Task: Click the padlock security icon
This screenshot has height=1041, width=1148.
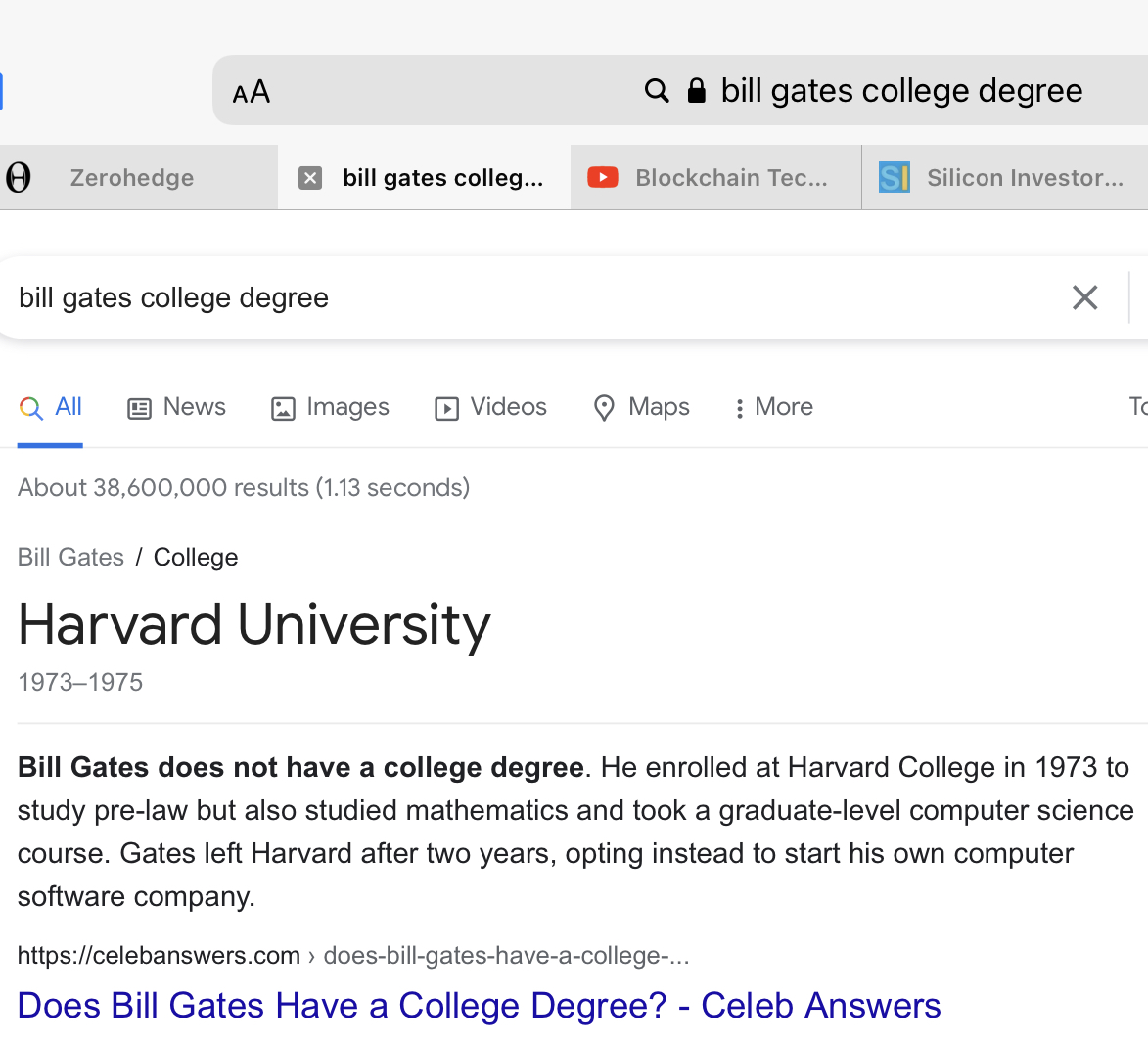Action: click(x=696, y=91)
